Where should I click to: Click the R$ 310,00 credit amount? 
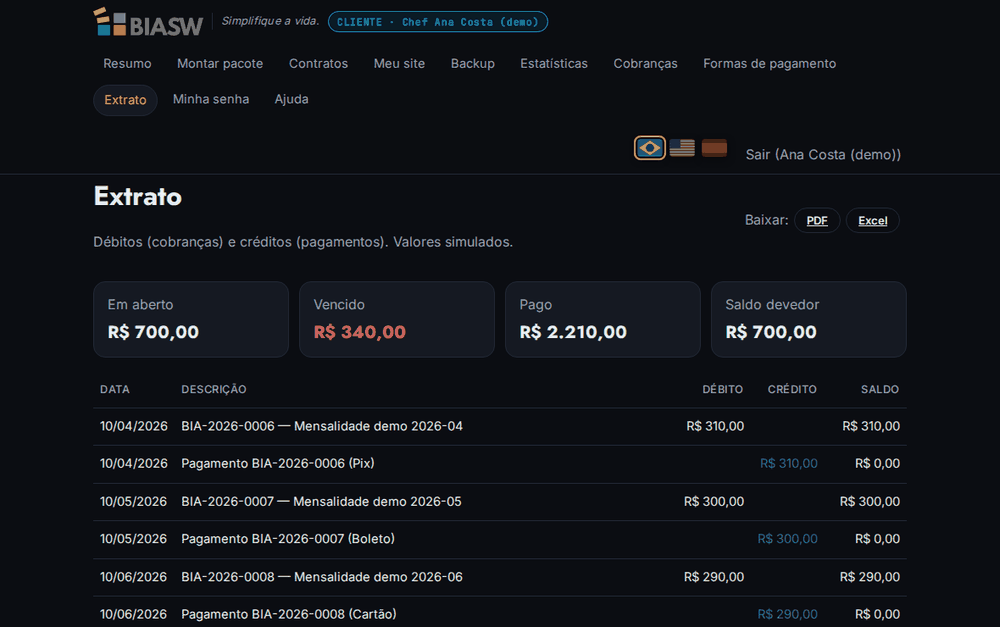pos(788,464)
